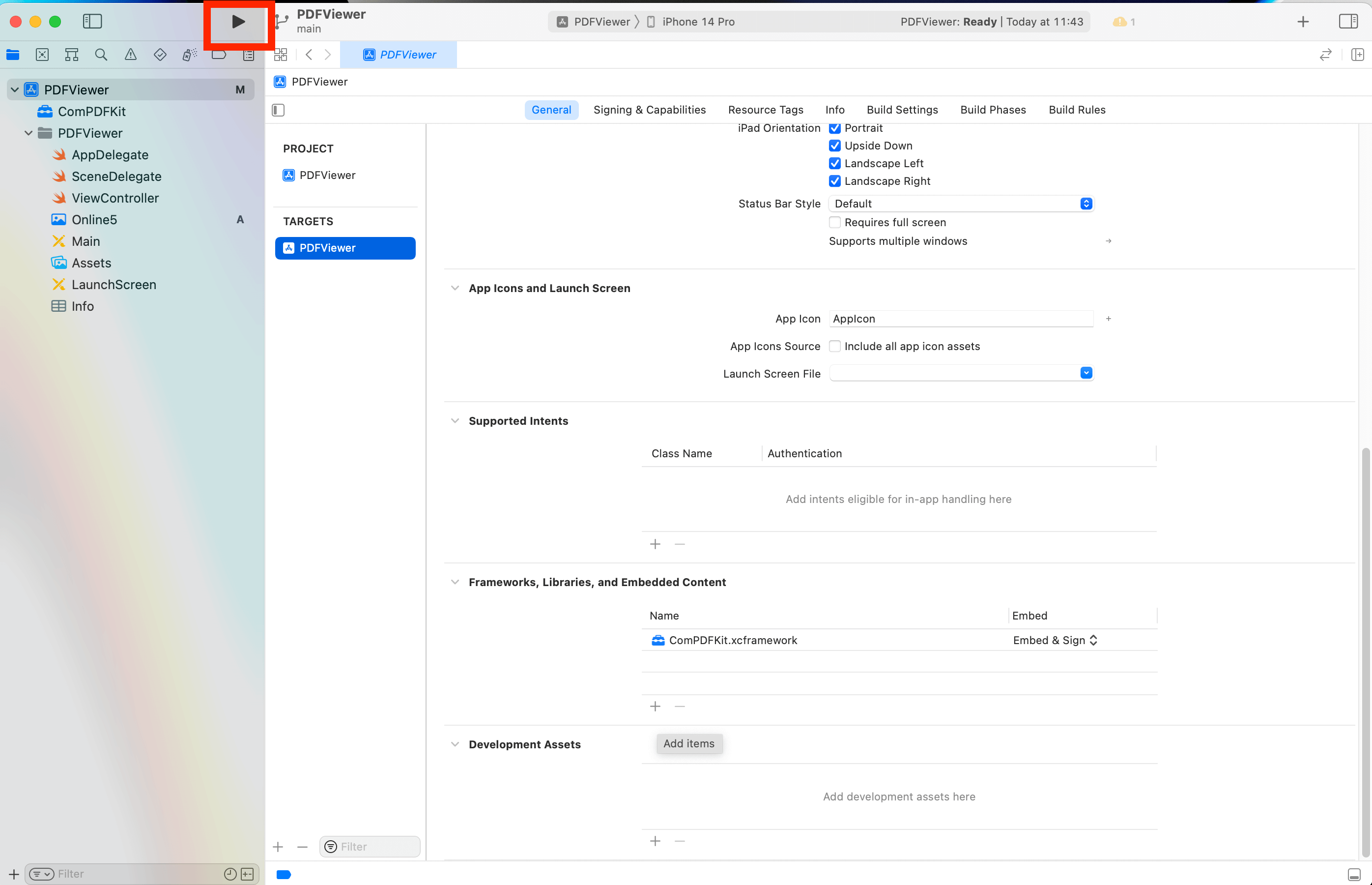Toggle Landscape Left orientation checkbox
This screenshot has width=1372, height=885.
[835, 163]
